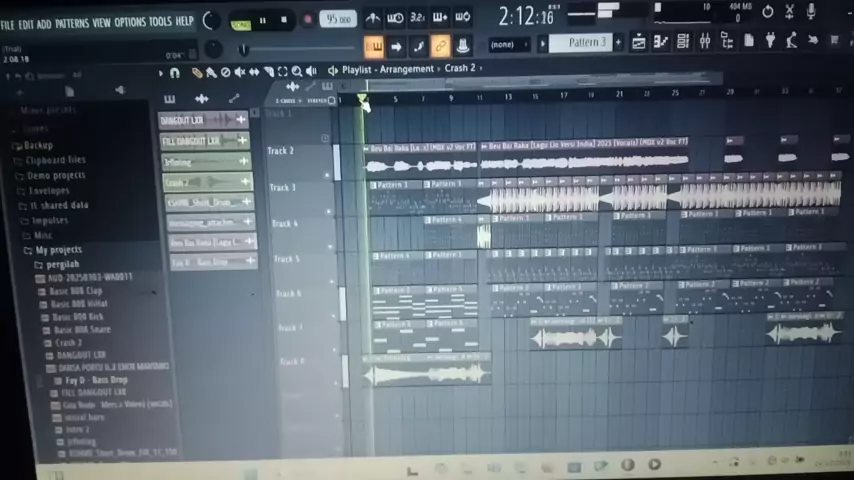Click the stop button in transport
This screenshot has width=854, height=480.
click(x=284, y=20)
